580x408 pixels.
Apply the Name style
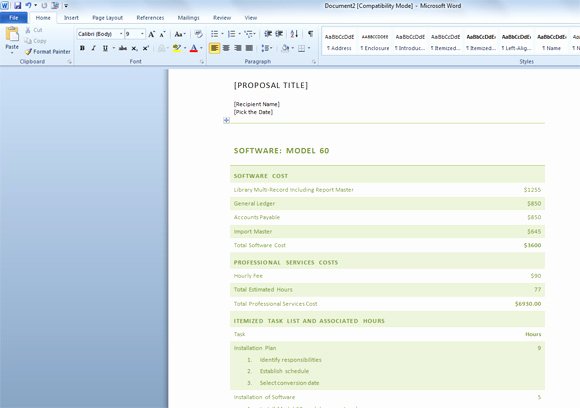552,42
